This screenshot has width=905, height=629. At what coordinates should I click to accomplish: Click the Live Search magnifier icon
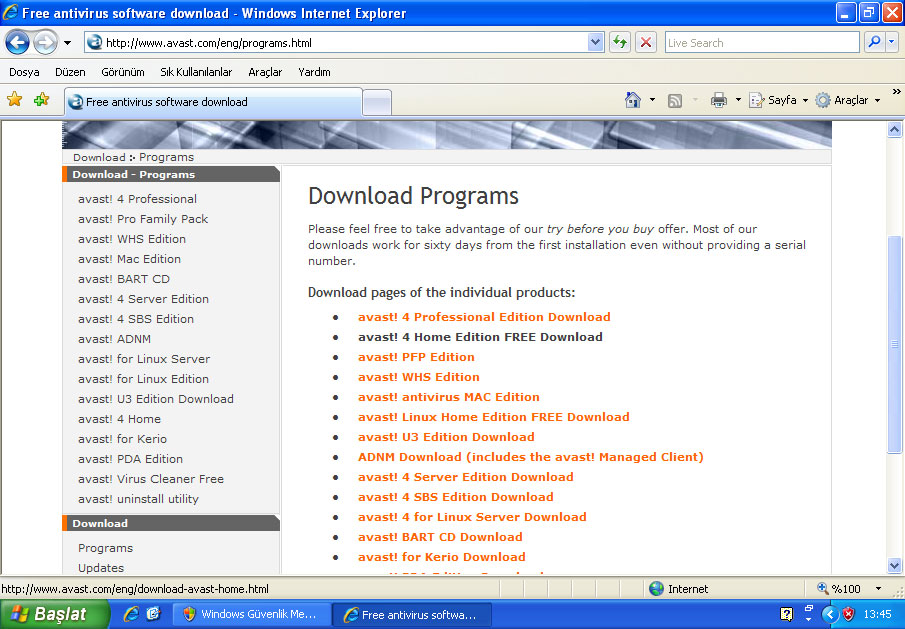point(874,42)
